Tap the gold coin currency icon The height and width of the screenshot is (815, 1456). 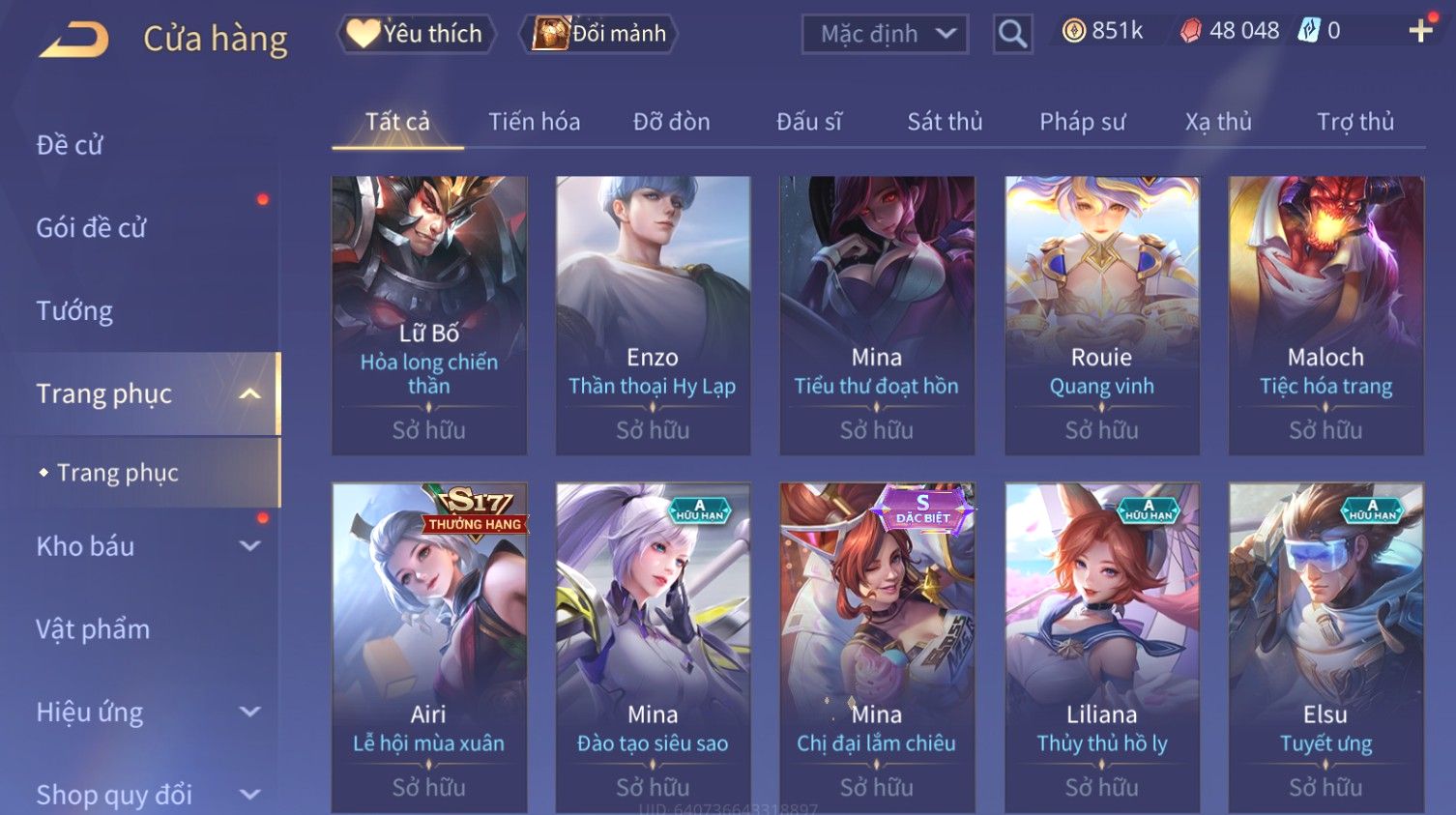click(1073, 31)
